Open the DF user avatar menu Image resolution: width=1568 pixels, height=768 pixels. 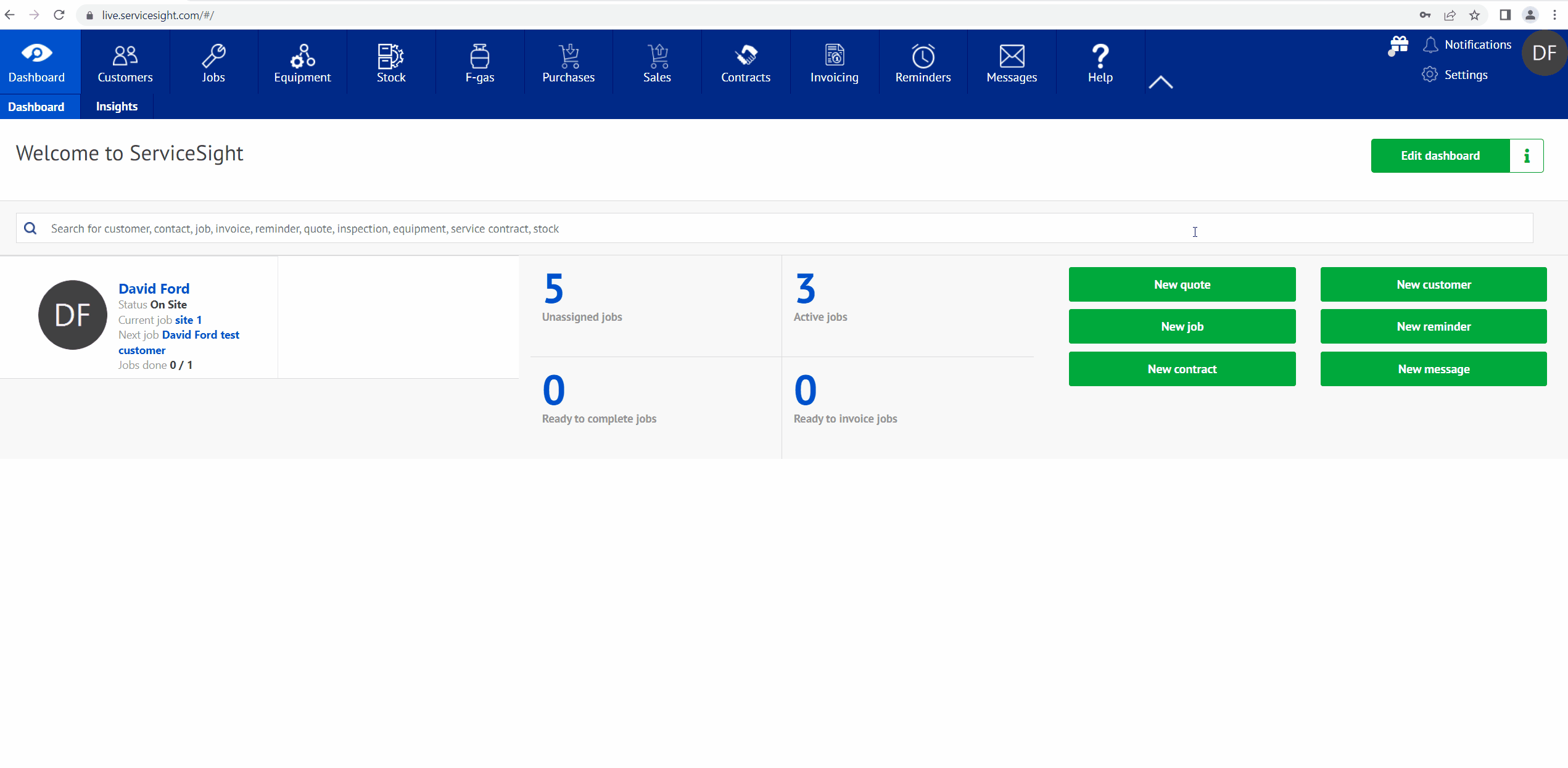(1544, 53)
